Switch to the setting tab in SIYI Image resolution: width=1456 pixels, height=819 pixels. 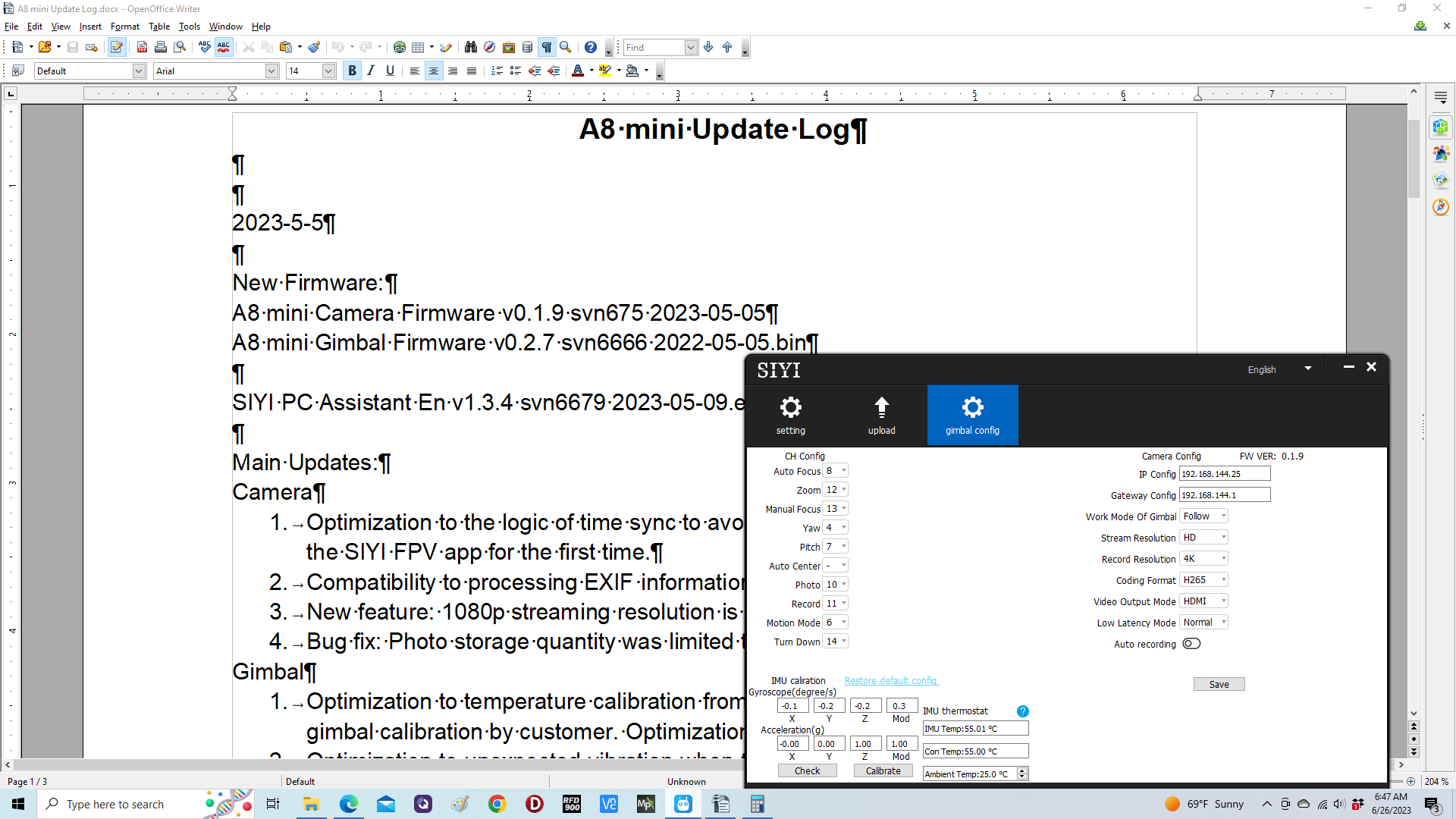[790, 415]
